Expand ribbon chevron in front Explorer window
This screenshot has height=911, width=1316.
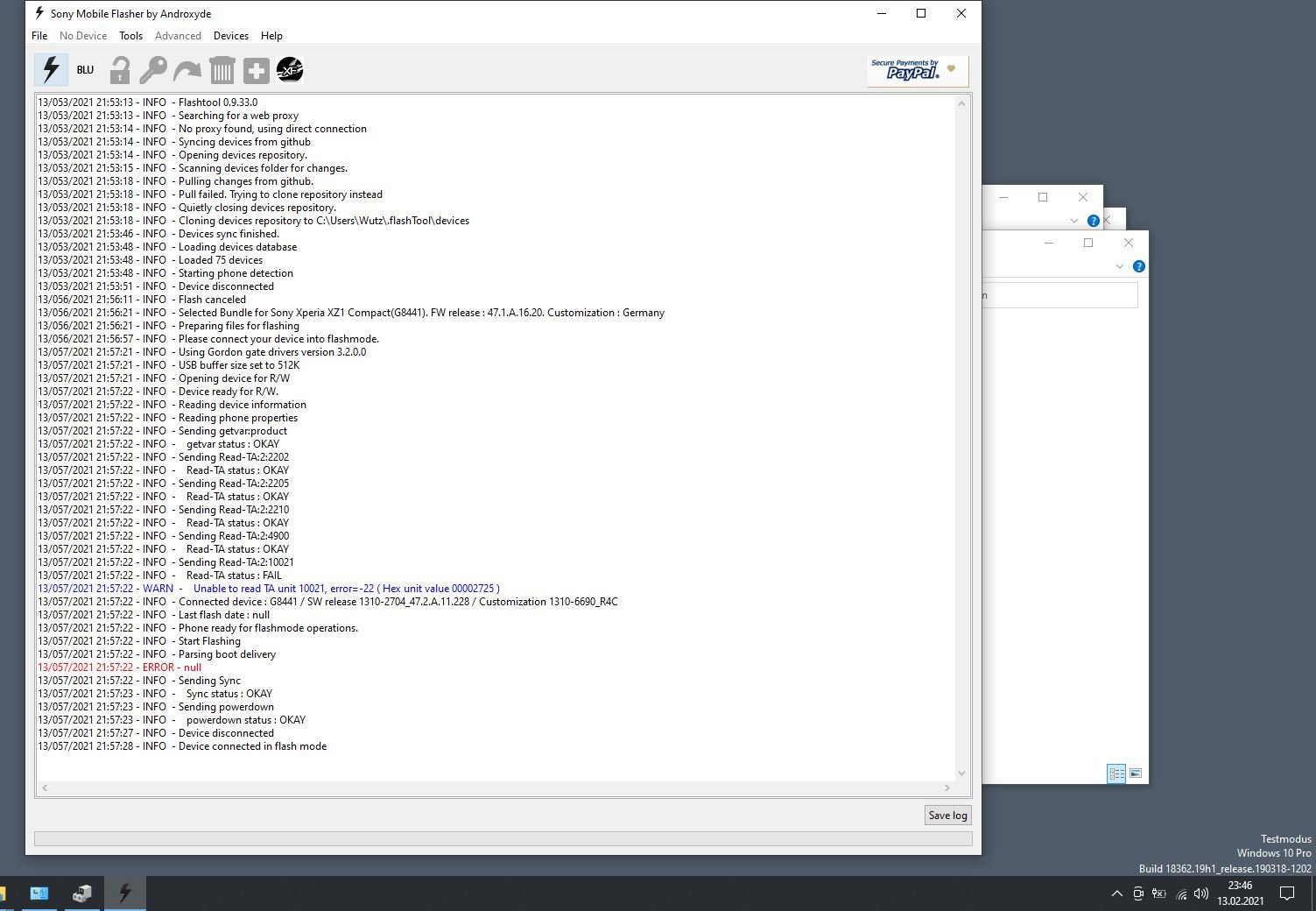1119,266
